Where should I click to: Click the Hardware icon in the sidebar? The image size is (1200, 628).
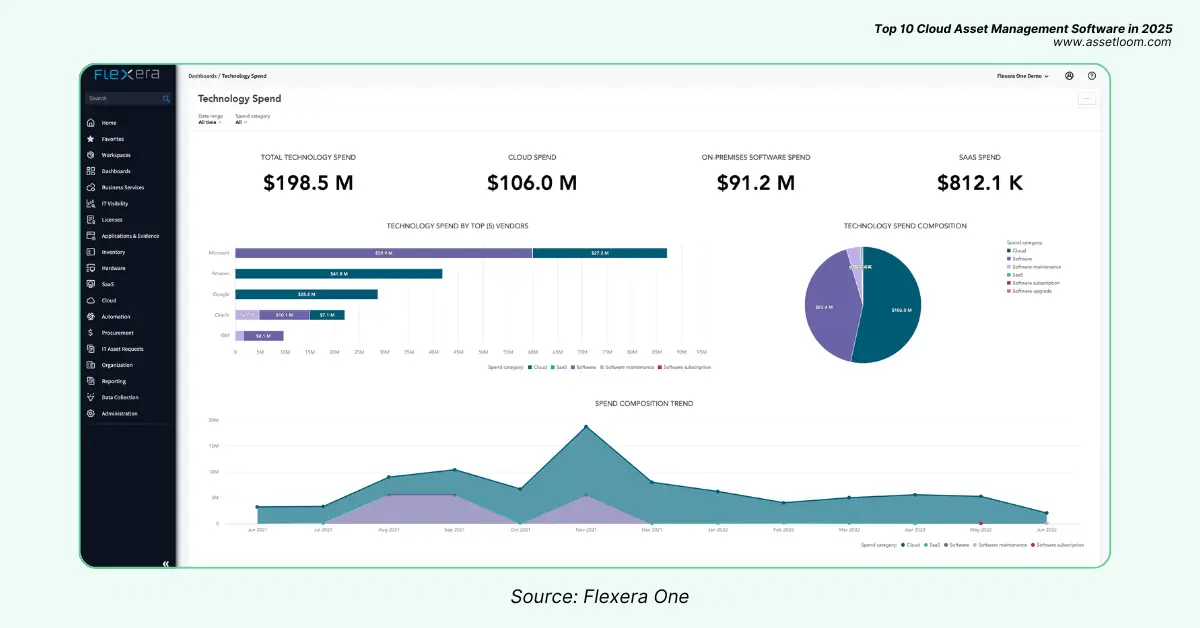click(91, 268)
